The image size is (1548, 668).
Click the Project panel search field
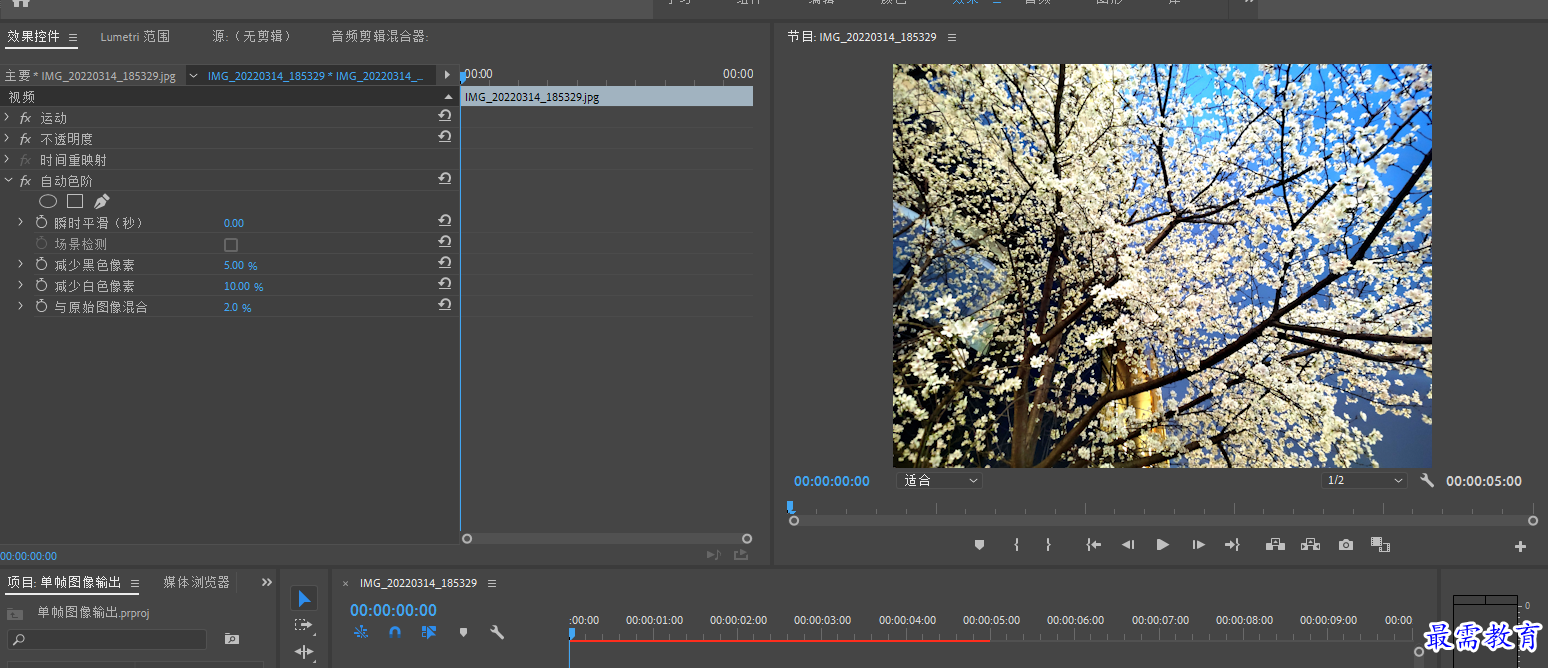(x=107, y=639)
